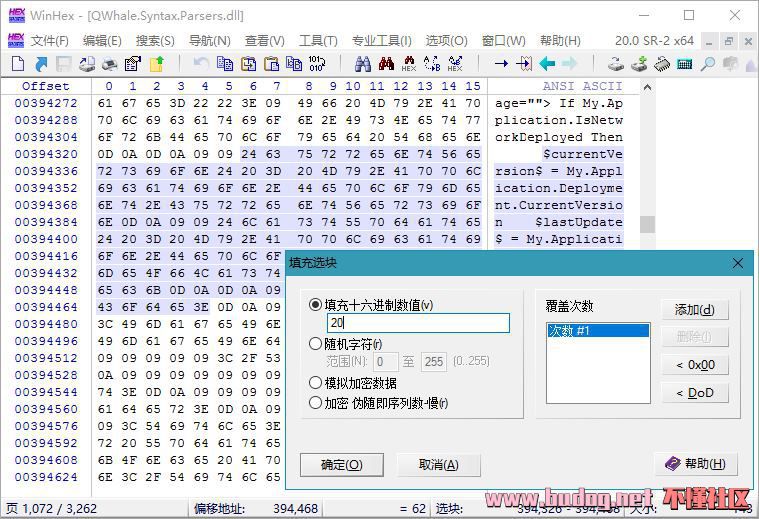Click offset row 00394272
Viewport: 759px width, 519px height.
point(46,103)
